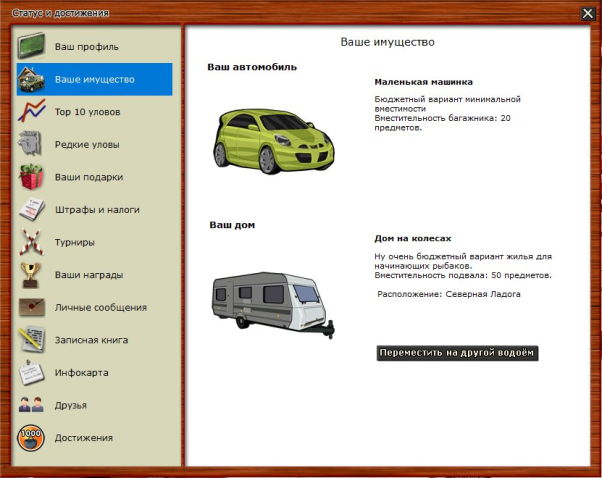Open Штрафы и налоги section
602x478 pixels.
pos(97,210)
